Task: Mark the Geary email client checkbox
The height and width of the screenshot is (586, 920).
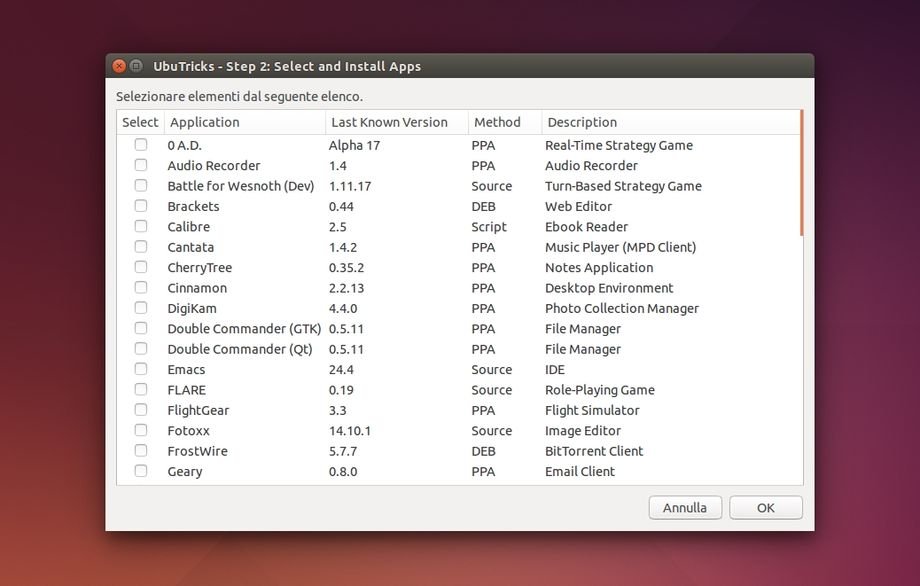Action: (x=141, y=471)
